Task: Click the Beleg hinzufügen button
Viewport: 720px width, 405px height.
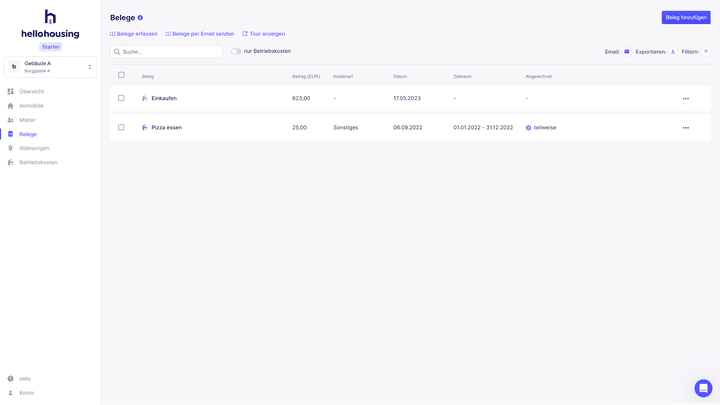Action: click(x=686, y=17)
